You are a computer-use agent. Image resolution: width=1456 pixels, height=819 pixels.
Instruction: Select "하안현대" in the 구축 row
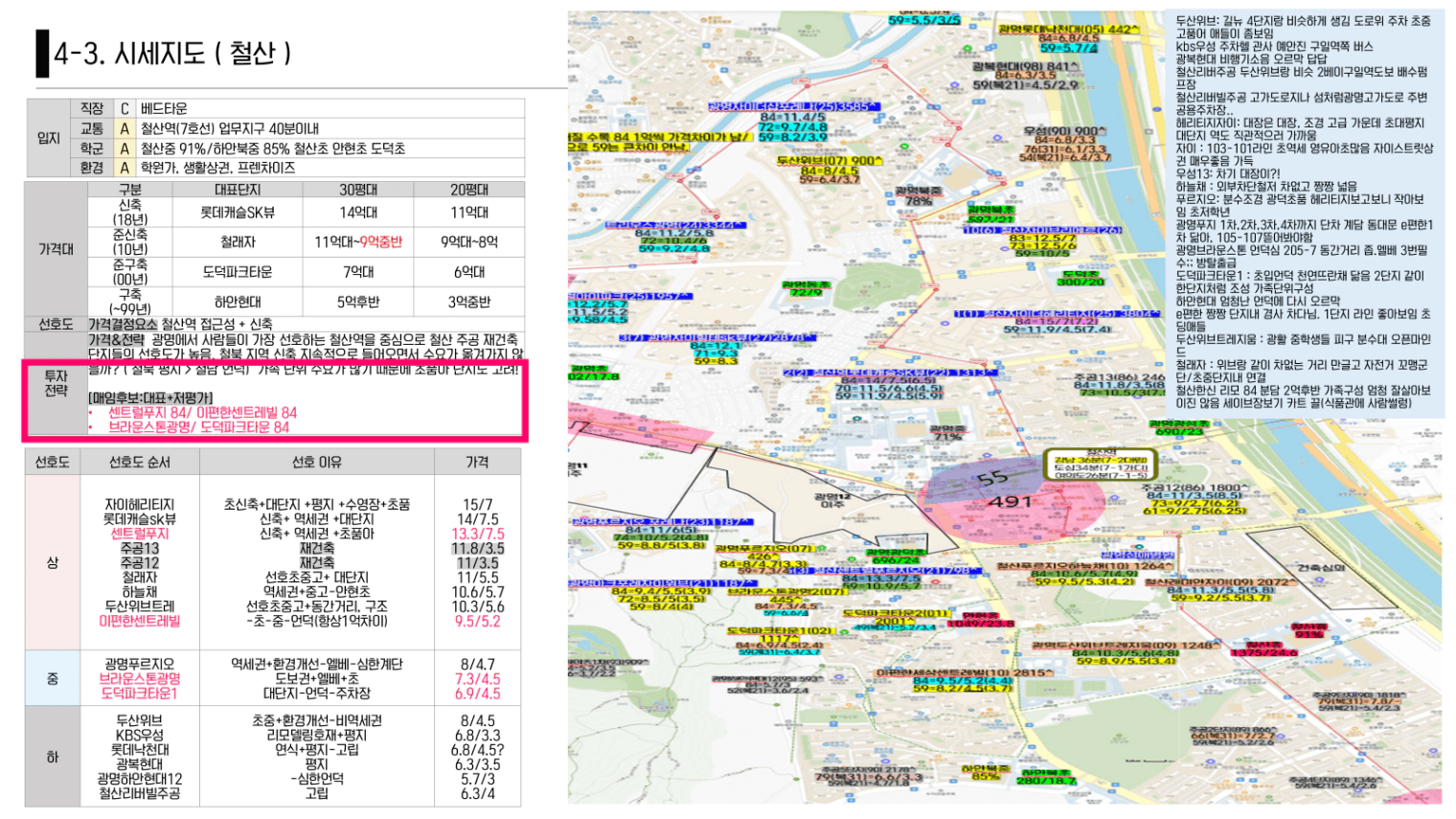(238, 302)
